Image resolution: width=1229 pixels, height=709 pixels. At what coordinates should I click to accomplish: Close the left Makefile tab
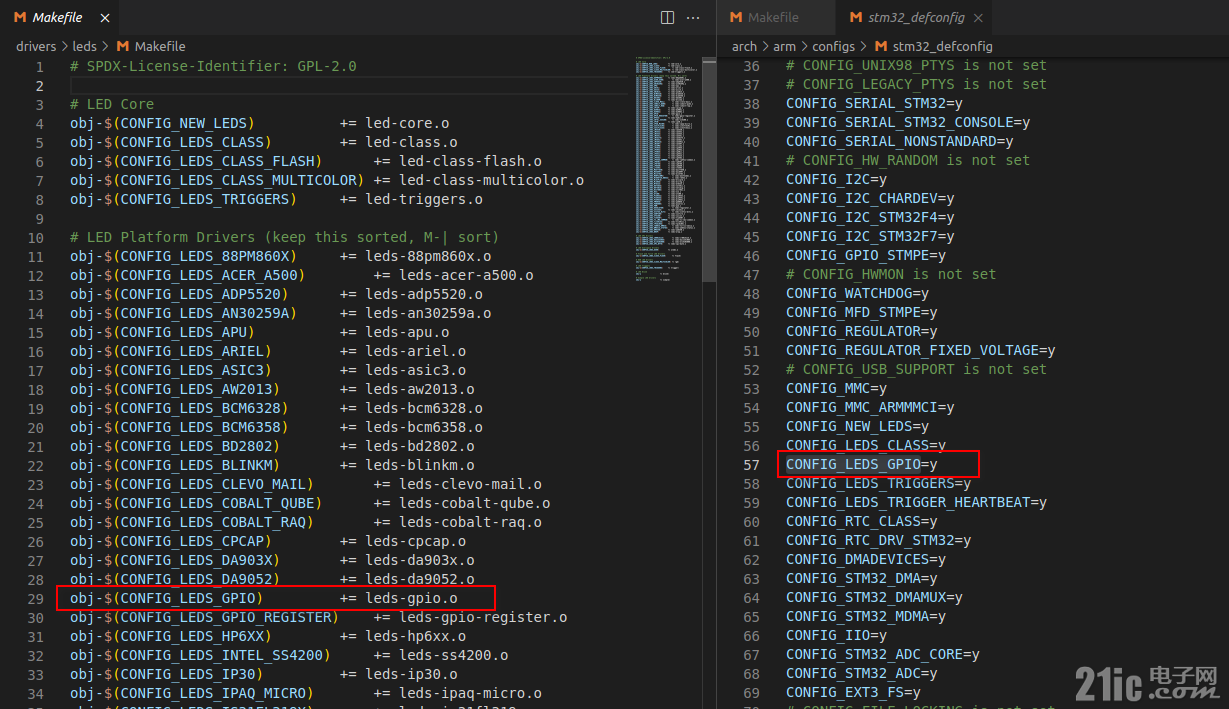pyautogui.click(x=103, y=18)
